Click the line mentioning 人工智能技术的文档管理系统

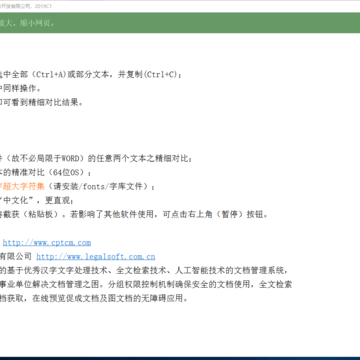145,270
